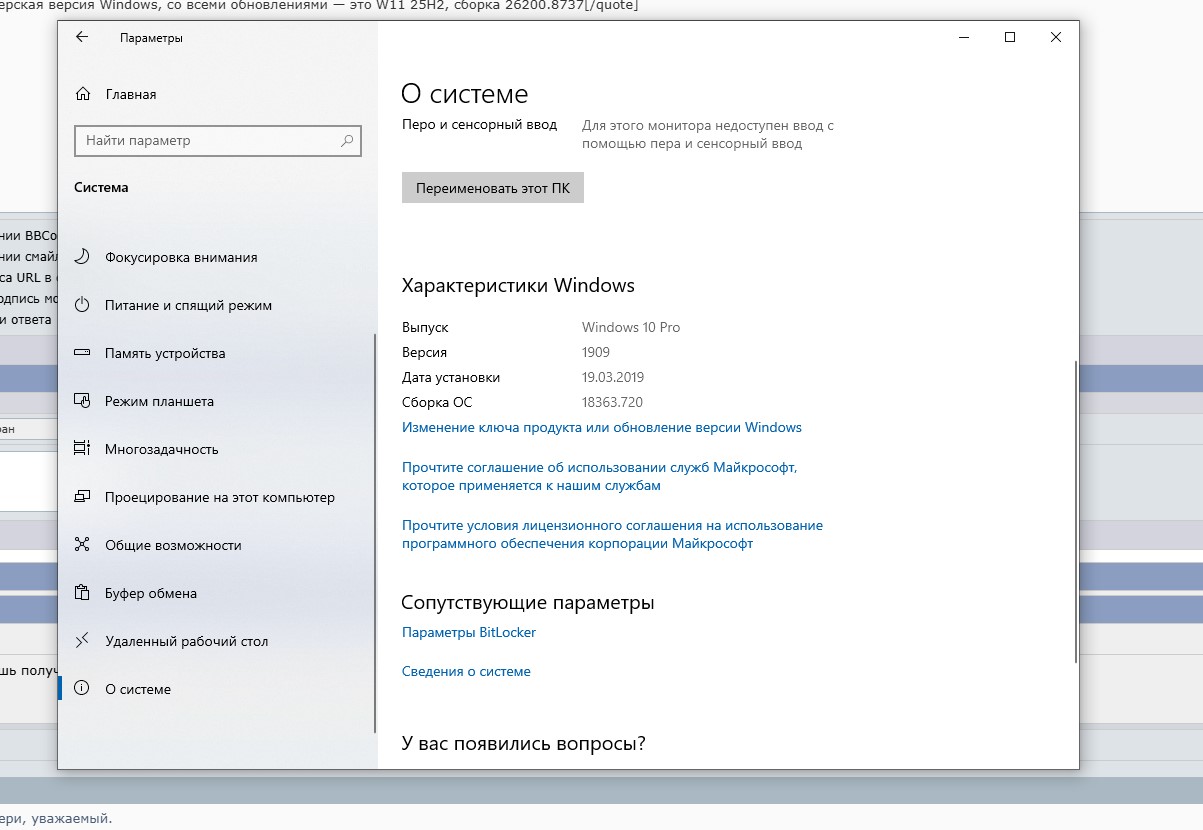The width and height of the screenshot is (1203, 830).
Task: Click the Перо и сенсорный ввод label
Action: (x=479, y=125)
